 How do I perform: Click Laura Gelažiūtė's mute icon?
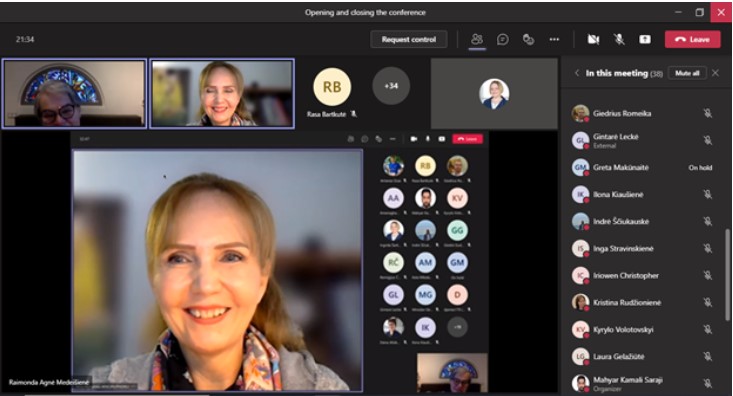tap(708, 356)
